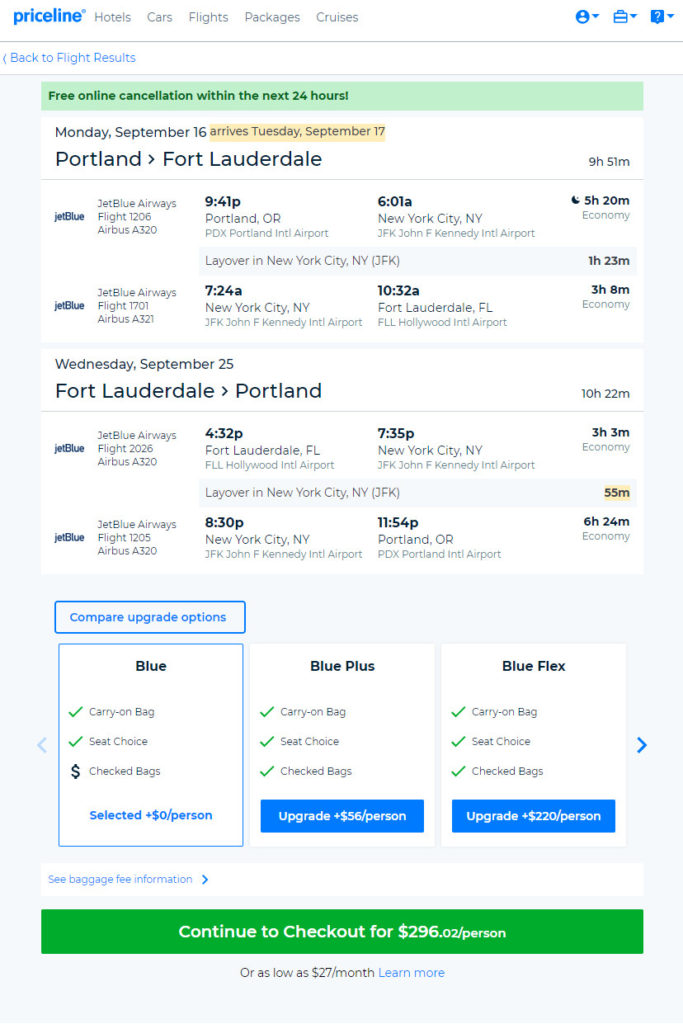Image resolution: width=683 pixels, height=1024 pixels.
Task: Upgrade to Blue Flex for +$220/person
Action: tap(533, 816)
